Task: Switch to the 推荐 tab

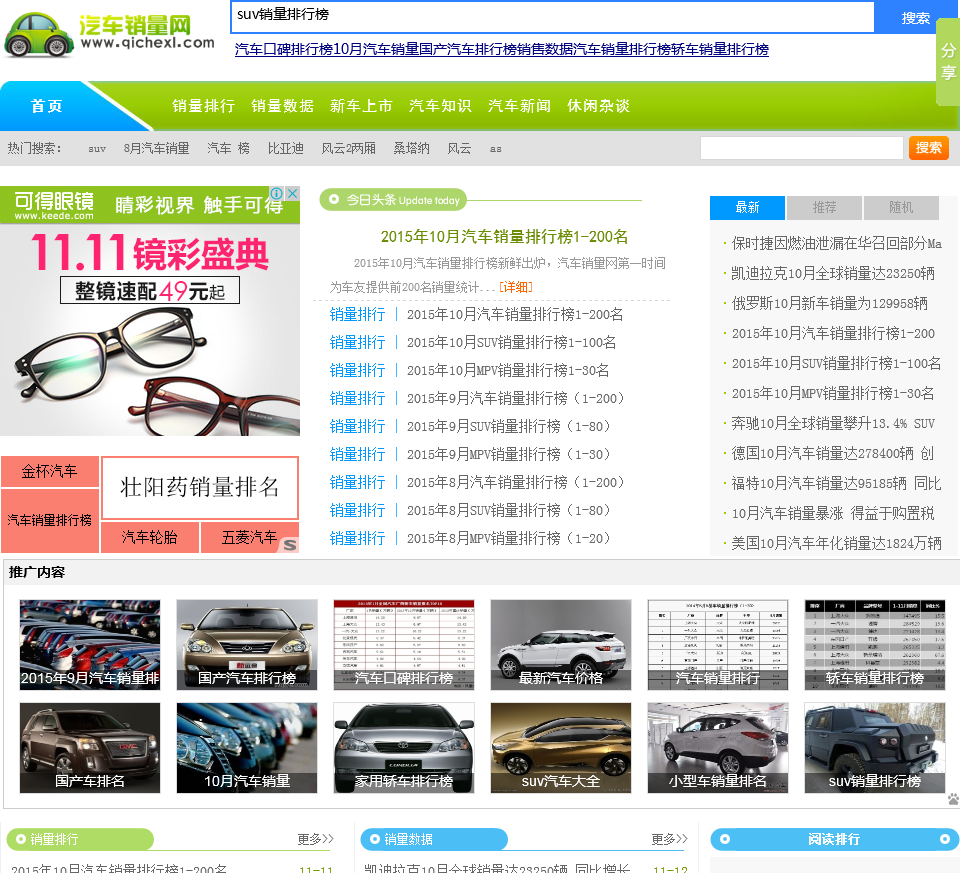Action: (x=824, y=208)
